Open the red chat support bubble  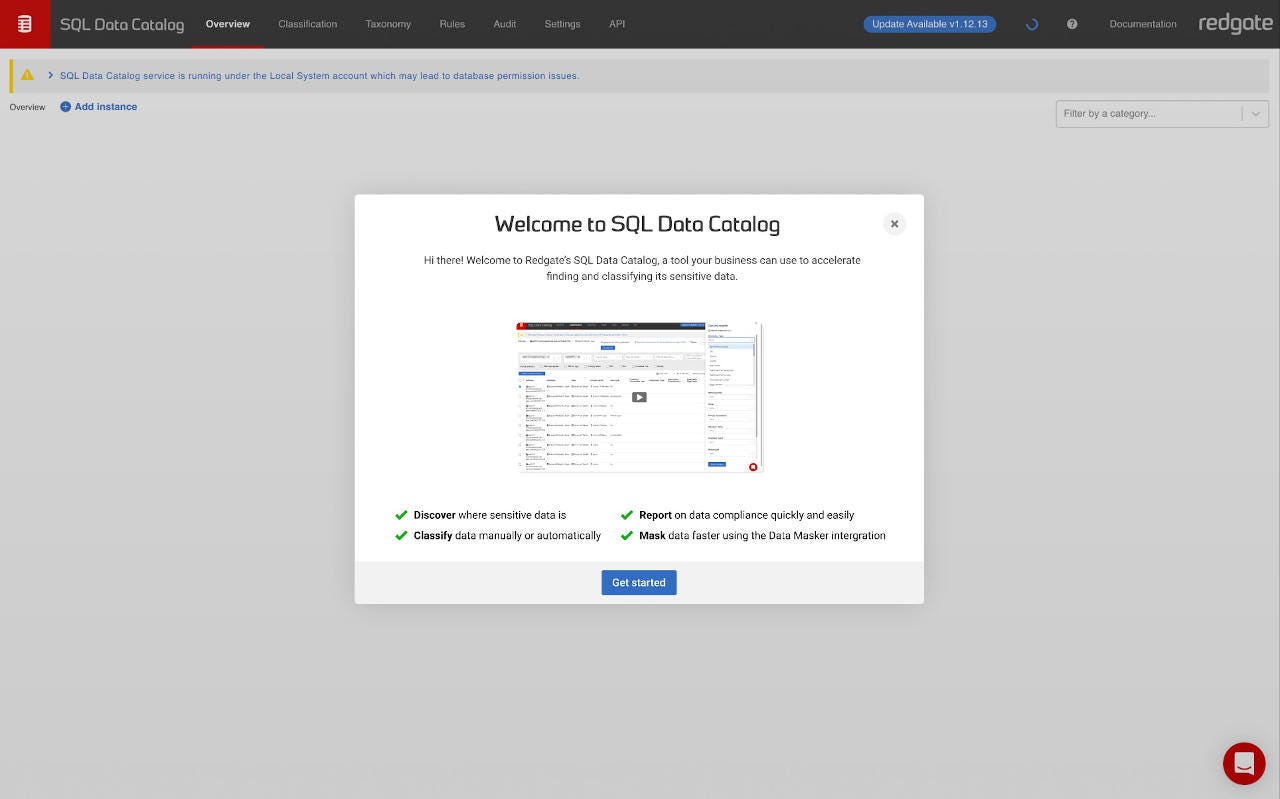click(x=1244, y=763)
